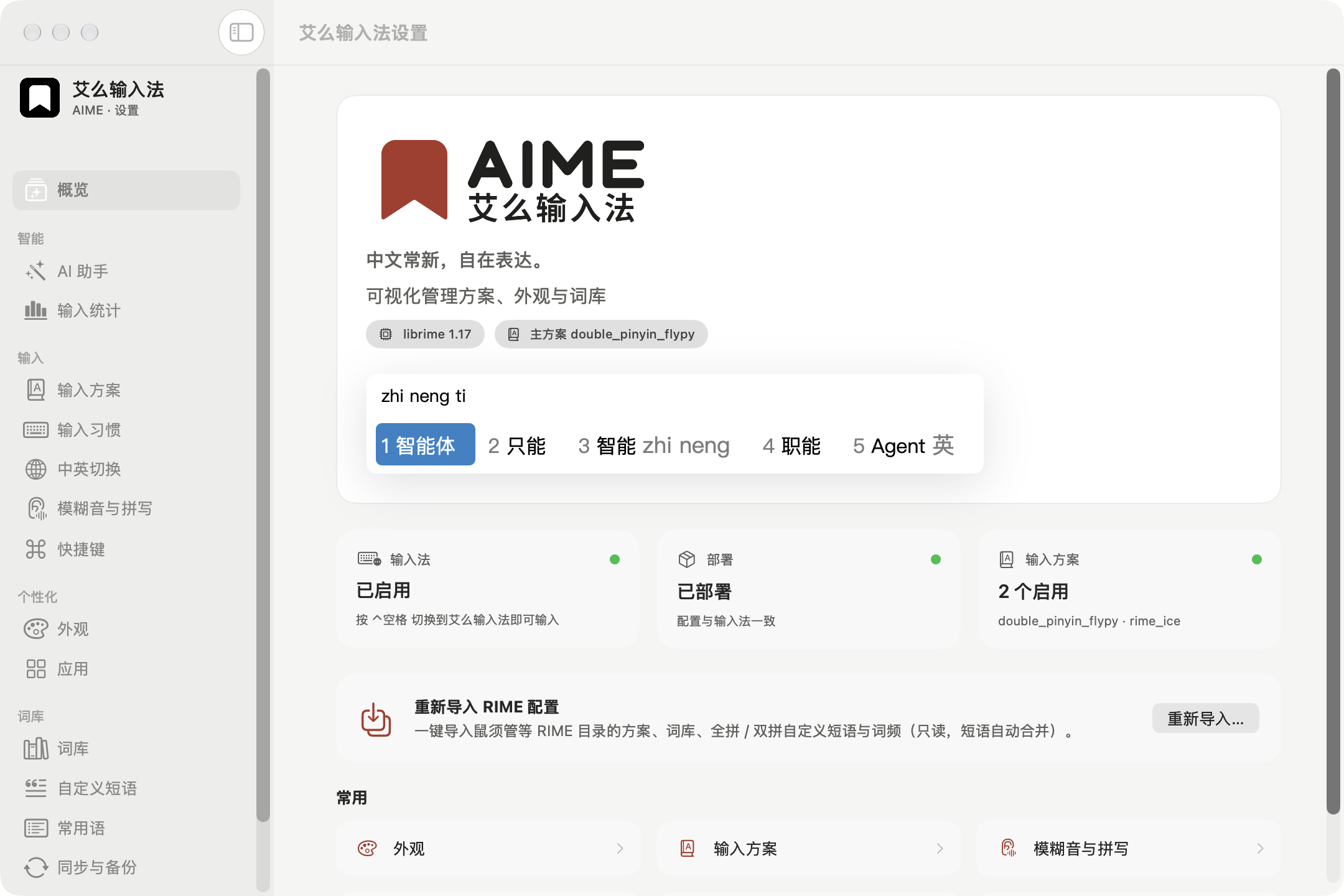The width and height of the screenshot is (1344, 896).
Task: Choose candidate 2 只能
Action: 517,446
